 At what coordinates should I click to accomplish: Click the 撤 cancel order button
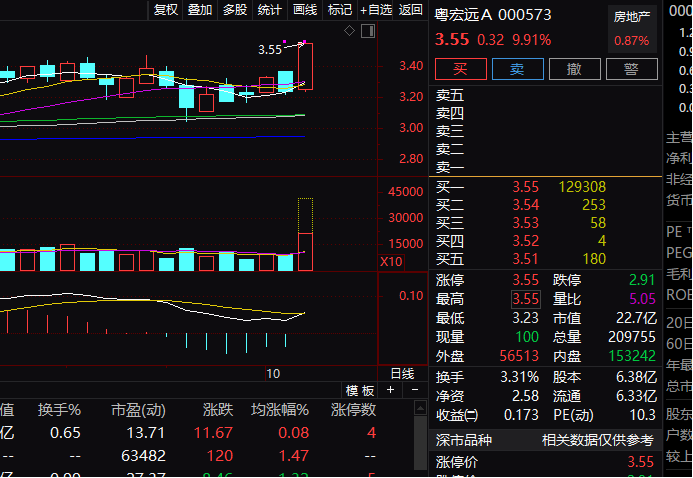pos(574,69)
